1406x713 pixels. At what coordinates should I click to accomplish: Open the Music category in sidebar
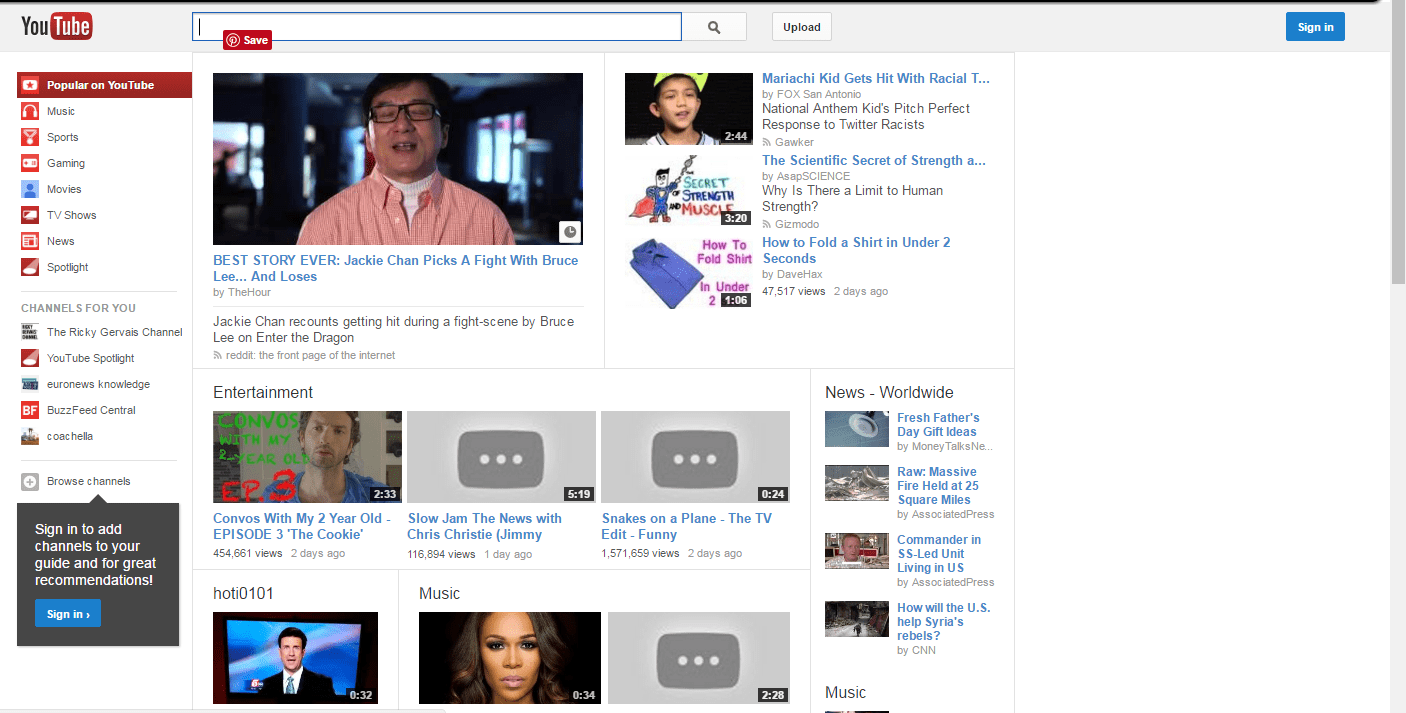tap(61, 111)
